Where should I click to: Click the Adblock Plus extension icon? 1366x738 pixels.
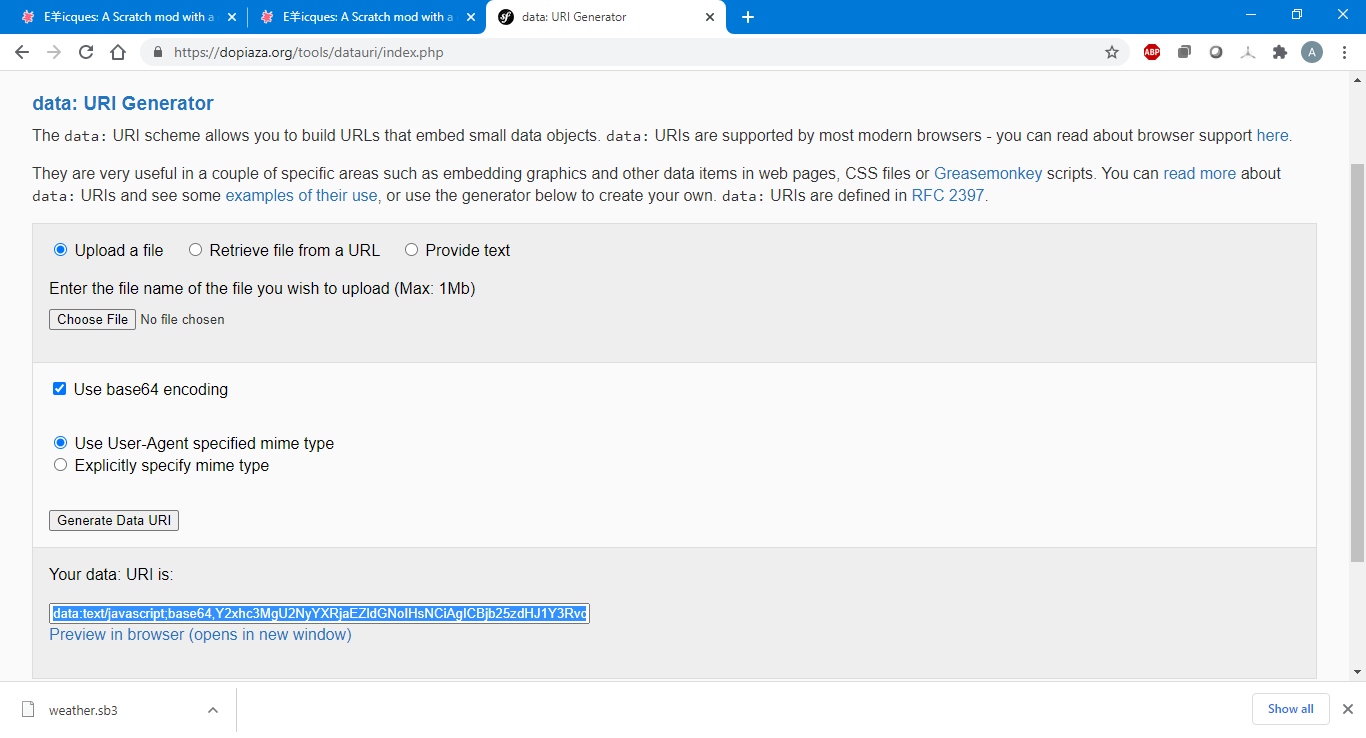click(x=1152, y=53)
